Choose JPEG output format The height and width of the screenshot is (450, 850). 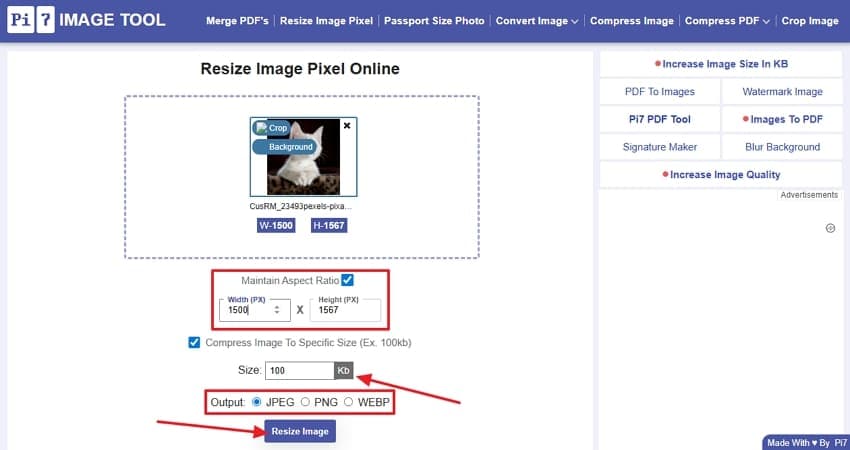pos(257,402)
